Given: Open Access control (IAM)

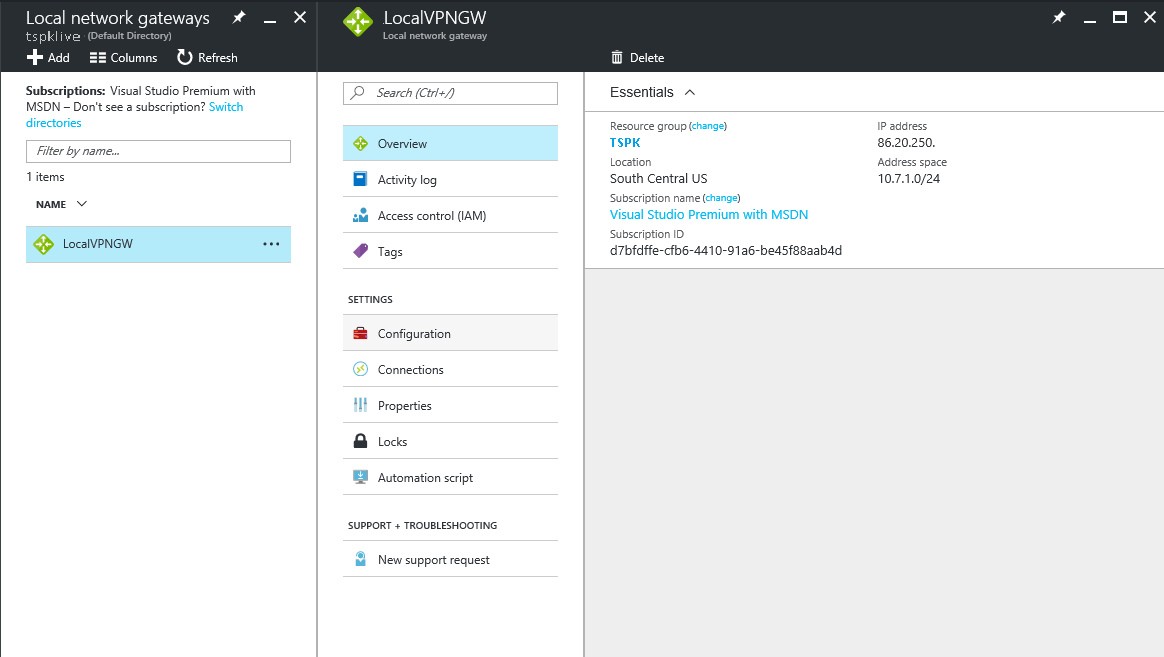Looking at the screenshot, I should tap(450, 215).
